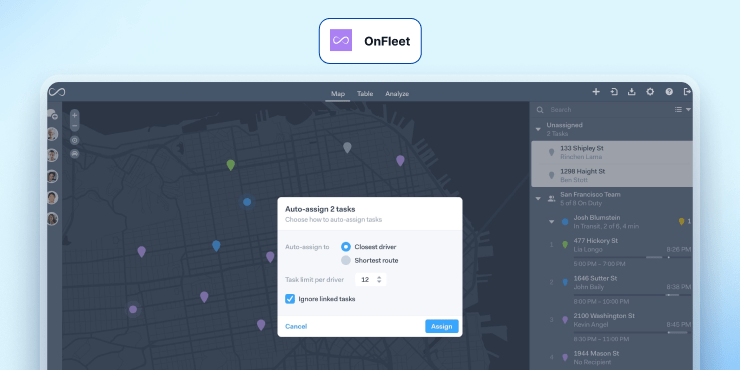
Task: Switch to the Analyze tab
Action: pos(397,94)
